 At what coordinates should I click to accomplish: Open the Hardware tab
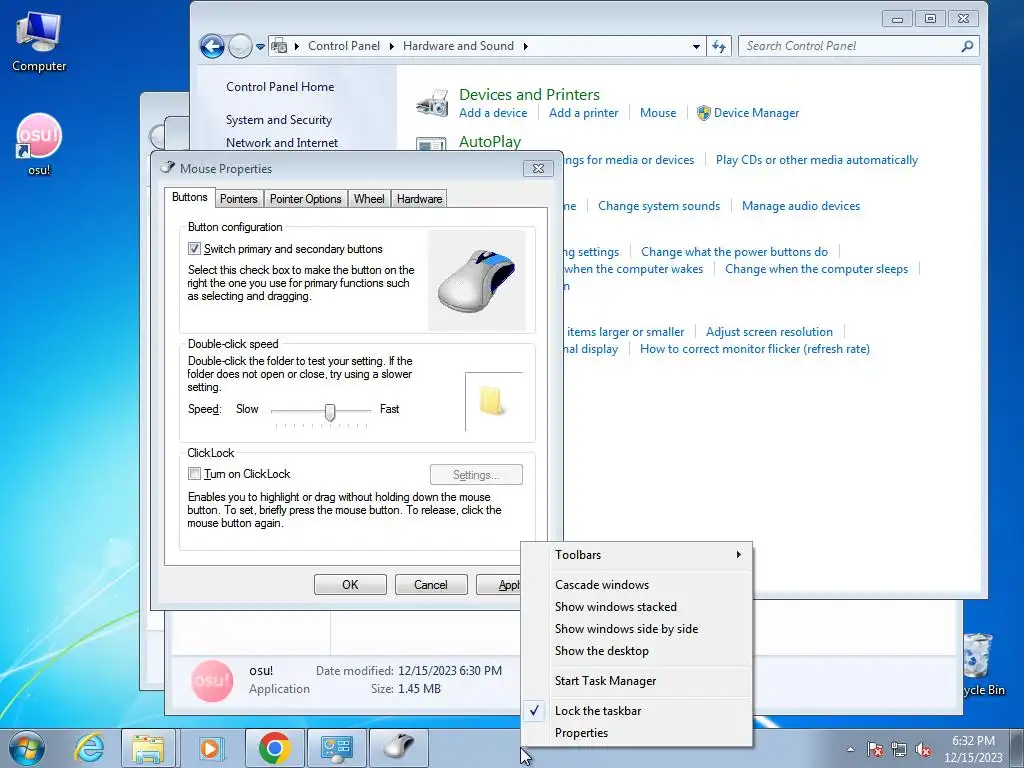(x=419, y=199)
